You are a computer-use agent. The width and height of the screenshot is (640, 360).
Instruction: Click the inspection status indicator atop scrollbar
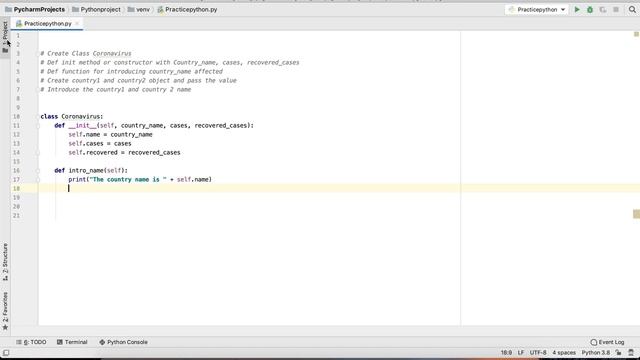(636, 35)
